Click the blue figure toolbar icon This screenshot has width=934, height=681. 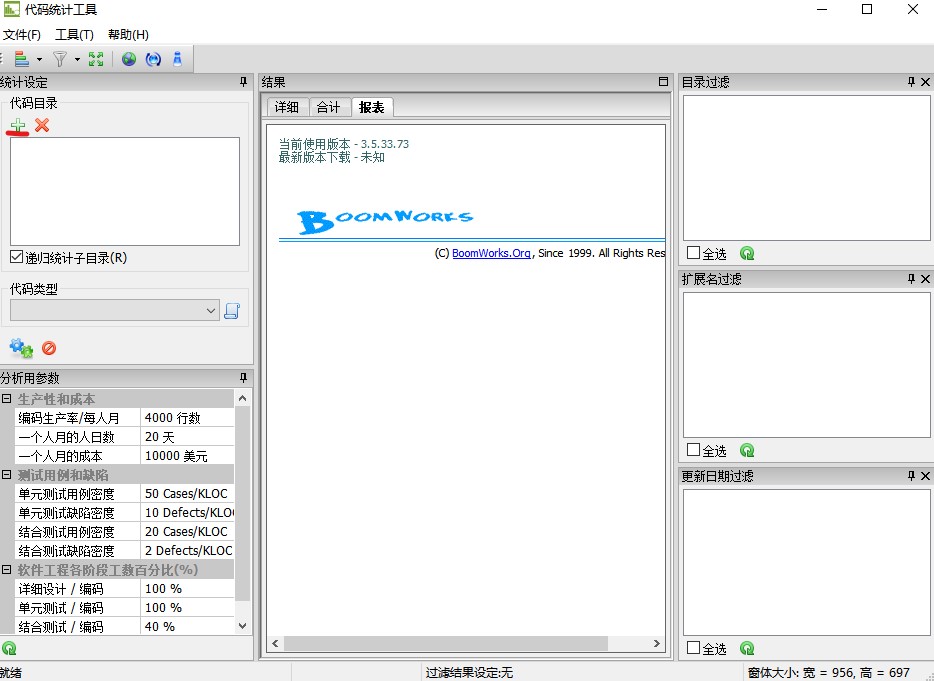click(x=178, y=59)
